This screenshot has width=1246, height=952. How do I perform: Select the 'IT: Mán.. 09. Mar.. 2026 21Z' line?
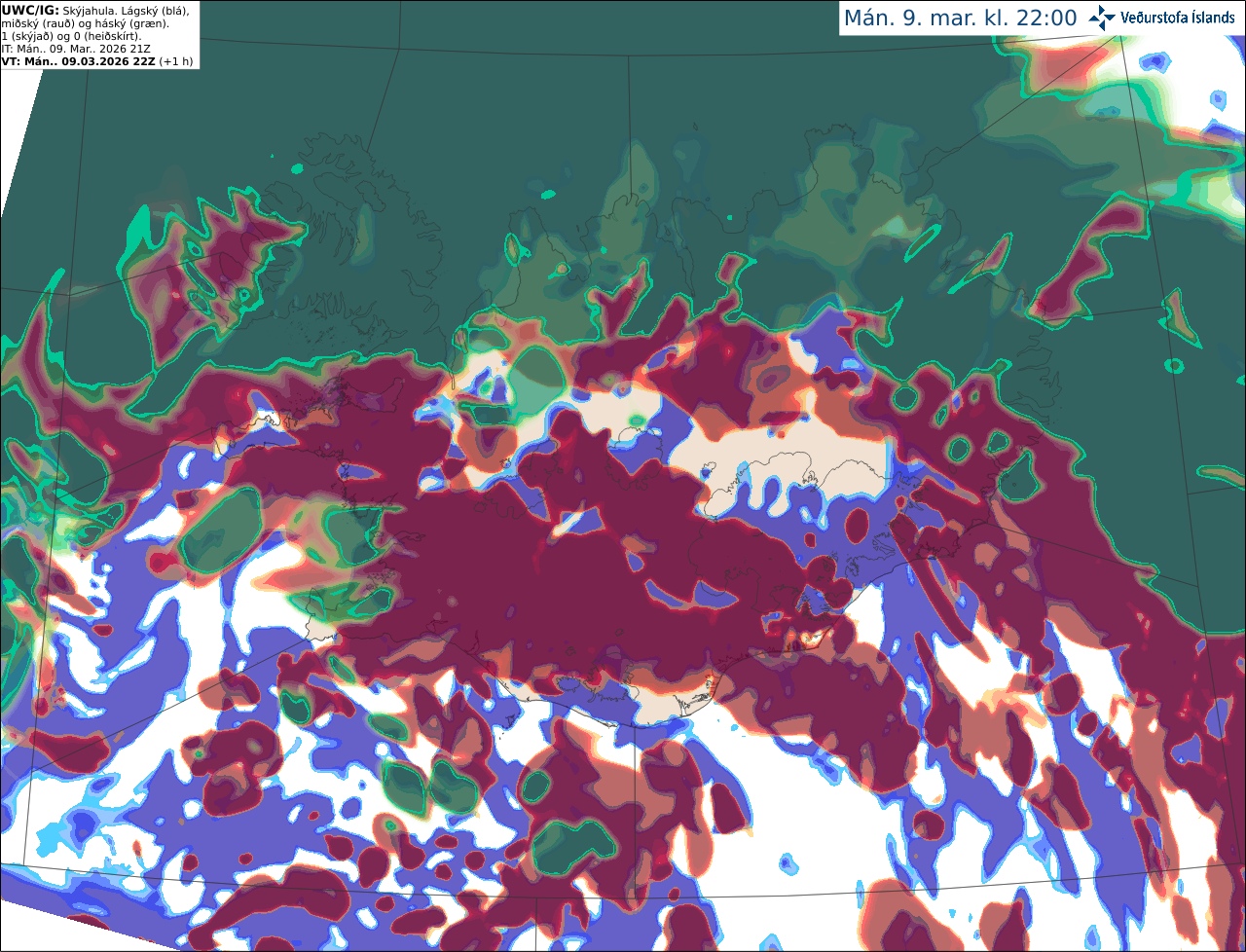point(75,49)
